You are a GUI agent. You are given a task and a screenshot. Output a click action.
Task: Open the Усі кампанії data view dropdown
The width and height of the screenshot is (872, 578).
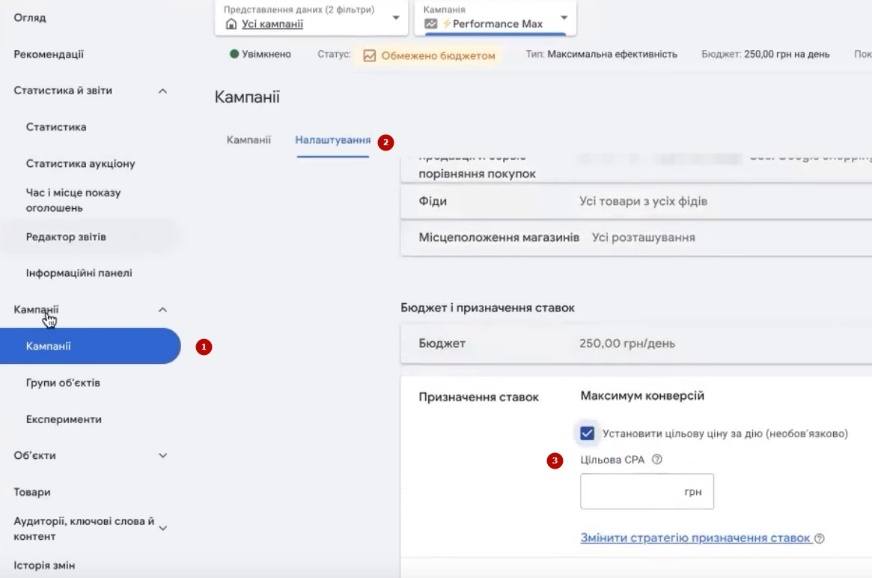[395, 17]
